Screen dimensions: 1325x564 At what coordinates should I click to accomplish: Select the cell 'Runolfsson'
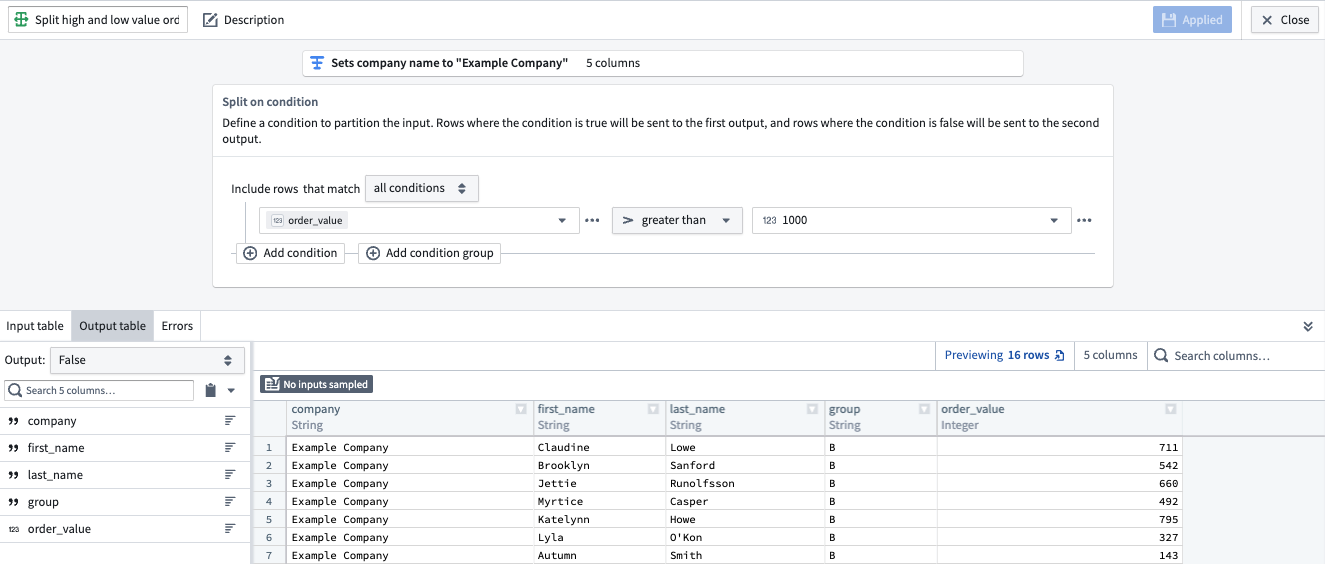[745, 483]
